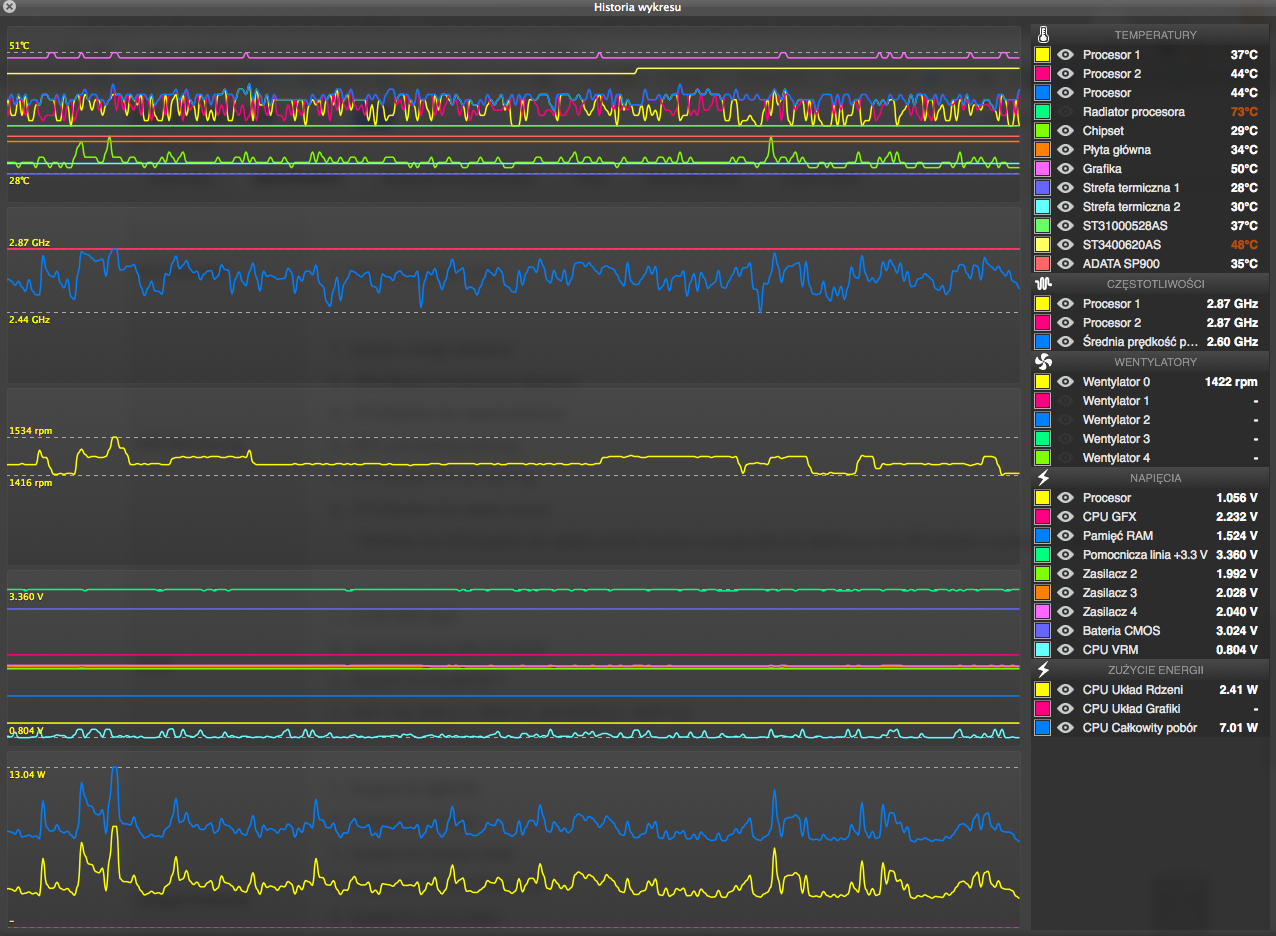Click the 73°C Radiator procesora value
The height and width of the screenshot is (936, 1276).
pyautogui.click(x=1244, y=112)
